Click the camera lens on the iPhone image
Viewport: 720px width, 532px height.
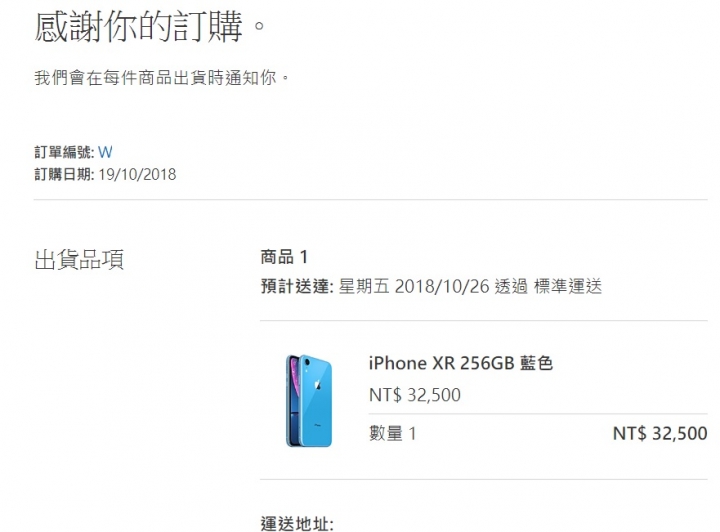click(x=307, y=363)
